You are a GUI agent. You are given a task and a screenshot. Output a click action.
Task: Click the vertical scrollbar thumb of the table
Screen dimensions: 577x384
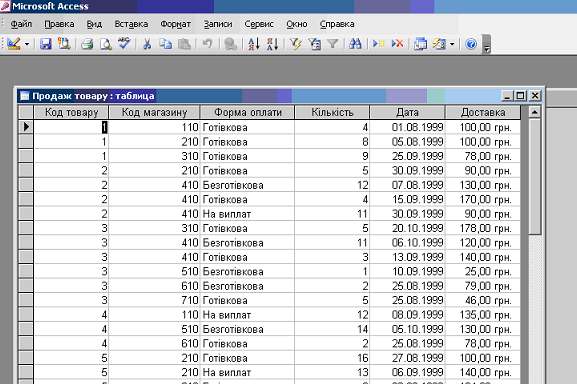click(x=535, y=176)
